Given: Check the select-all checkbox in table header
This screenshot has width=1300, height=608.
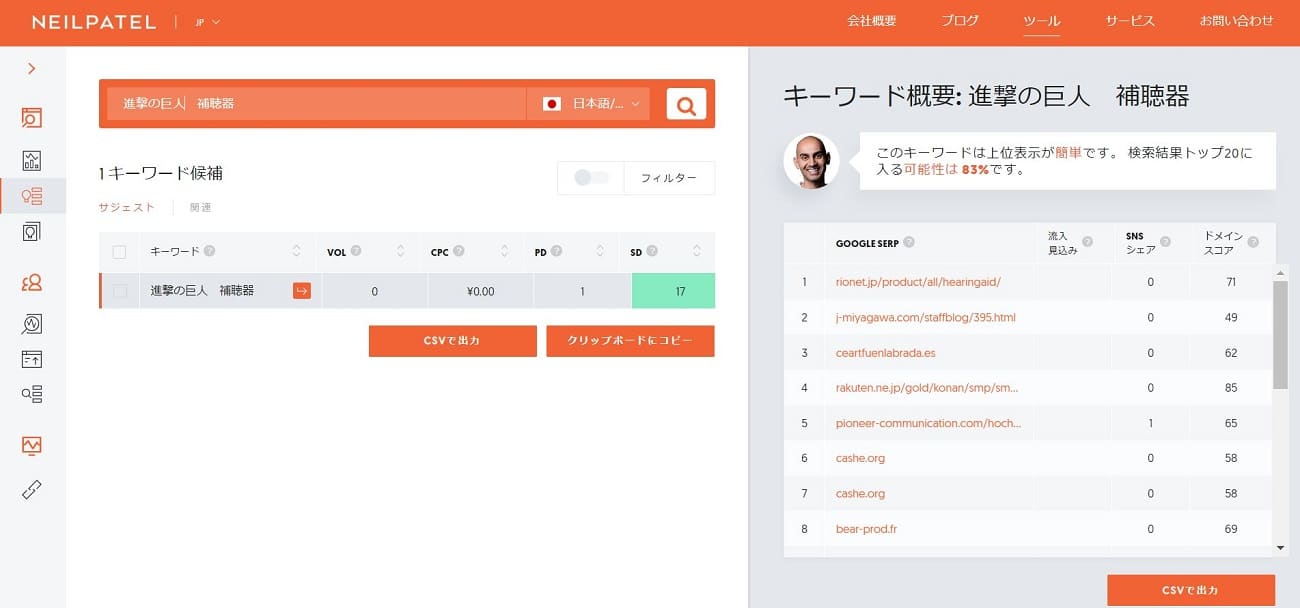Looking at the screenshot, I should [x=120, y=252].
